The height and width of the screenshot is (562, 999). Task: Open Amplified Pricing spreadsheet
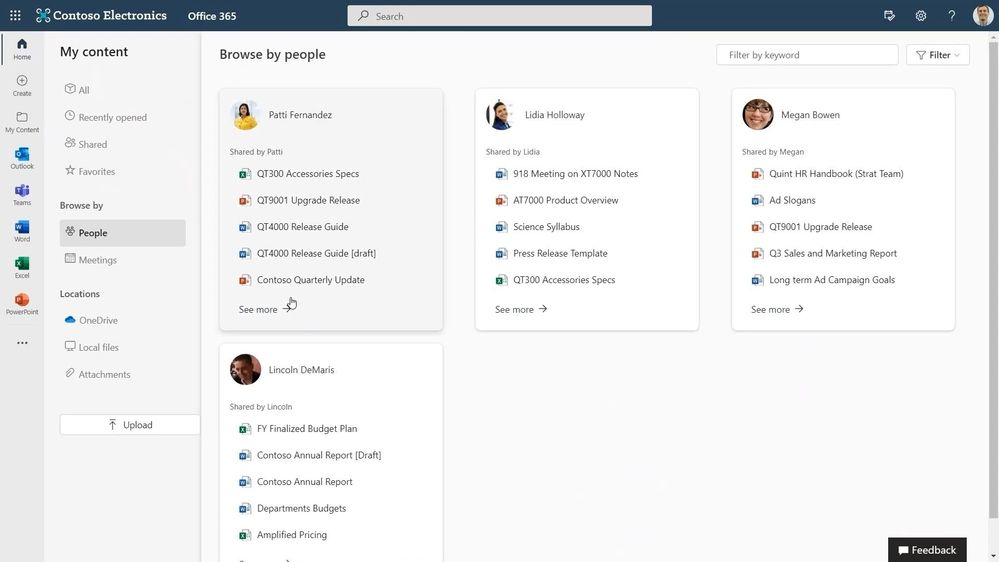pos(292,535)
